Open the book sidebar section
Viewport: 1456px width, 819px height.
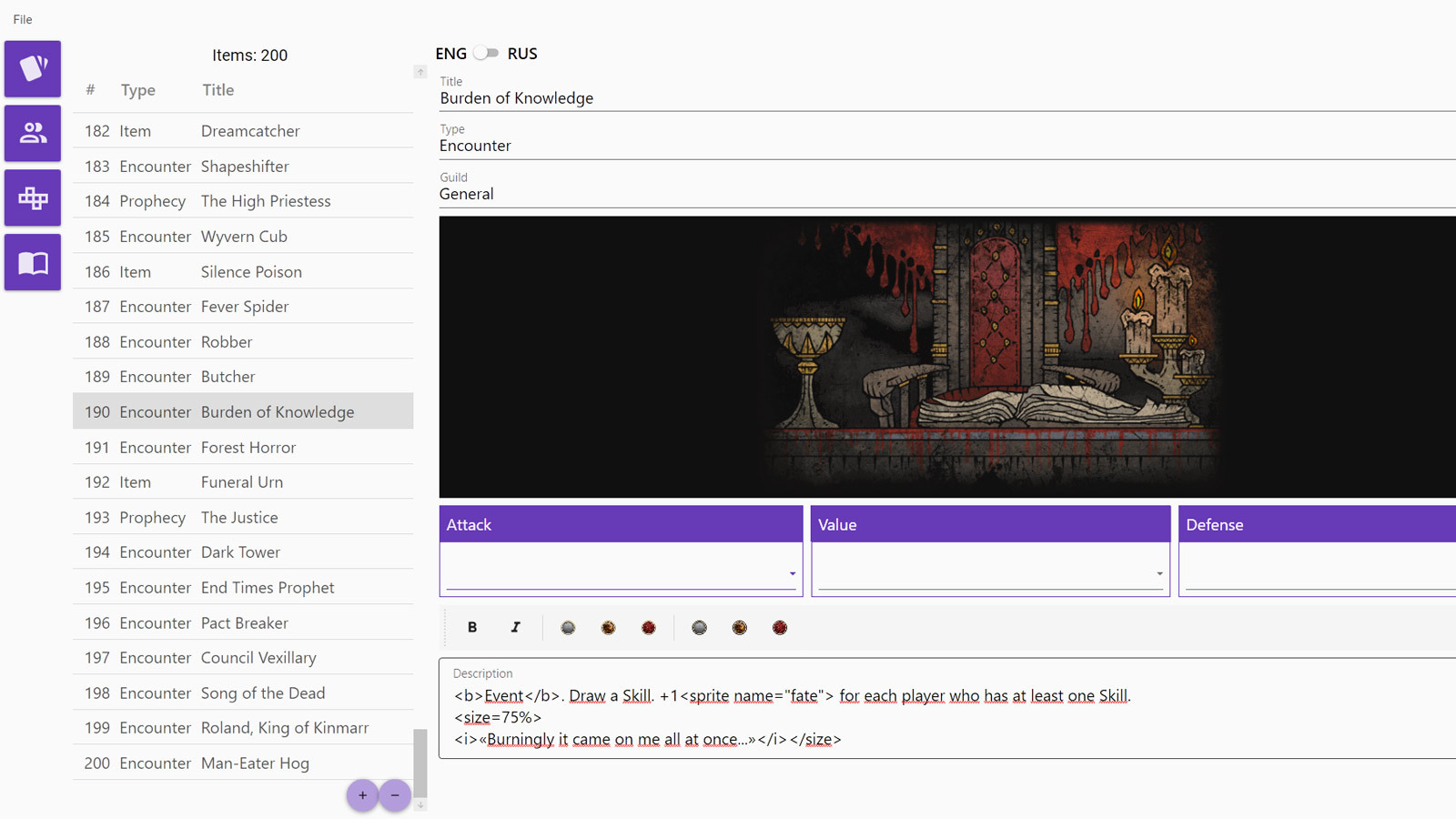pos(33,263)
